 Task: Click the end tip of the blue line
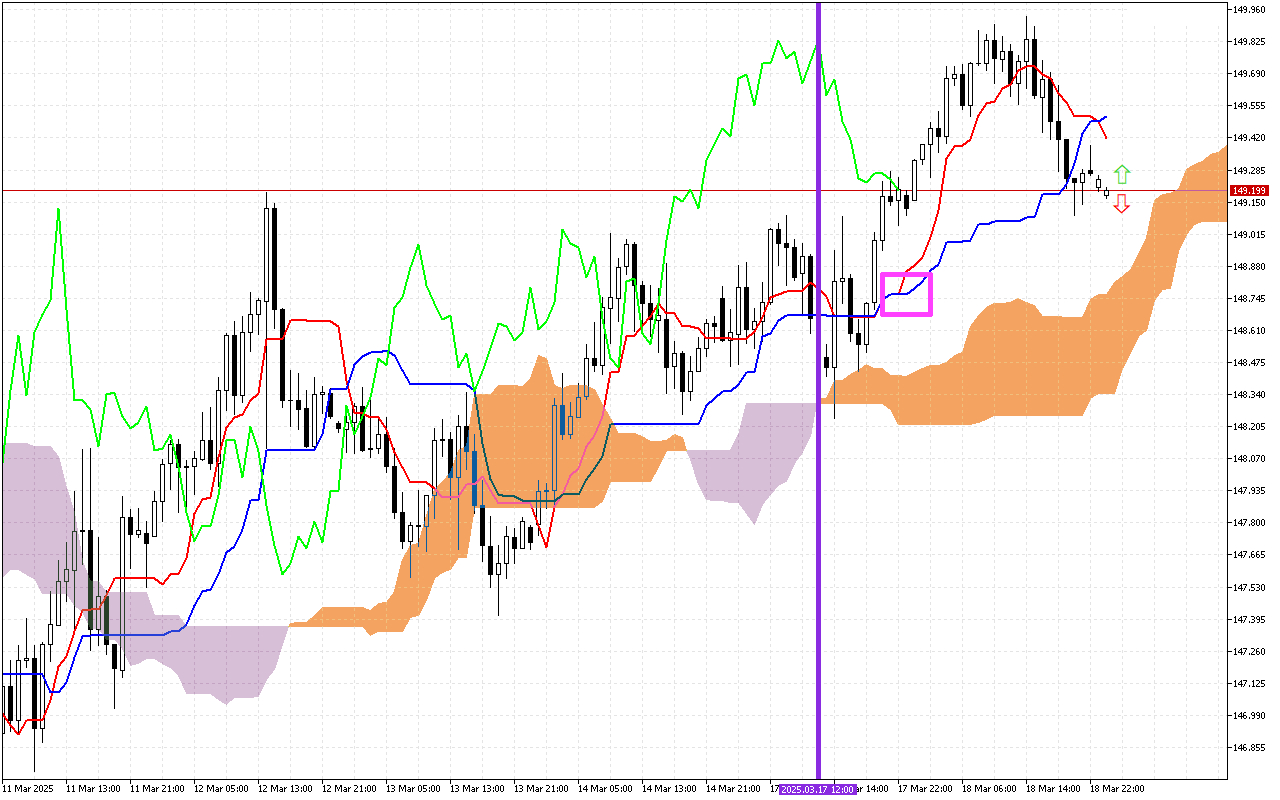[1106, 117]
